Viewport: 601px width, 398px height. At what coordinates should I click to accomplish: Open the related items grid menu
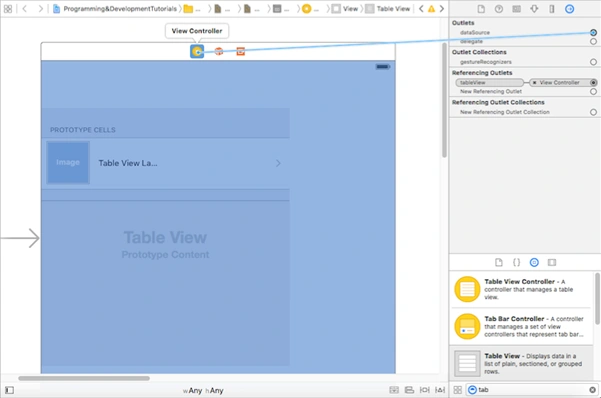coord(8,8)
